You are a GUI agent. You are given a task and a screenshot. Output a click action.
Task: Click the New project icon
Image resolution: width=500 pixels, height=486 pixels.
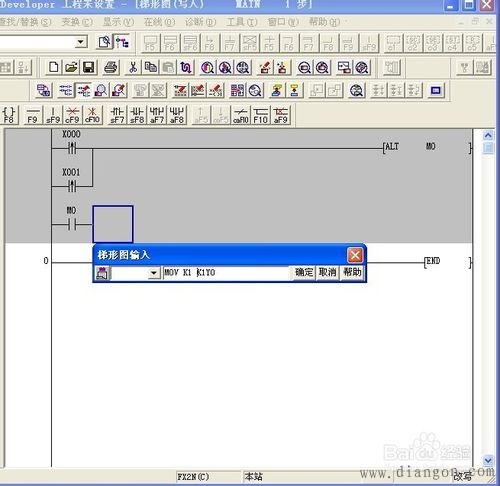(54, 67)
